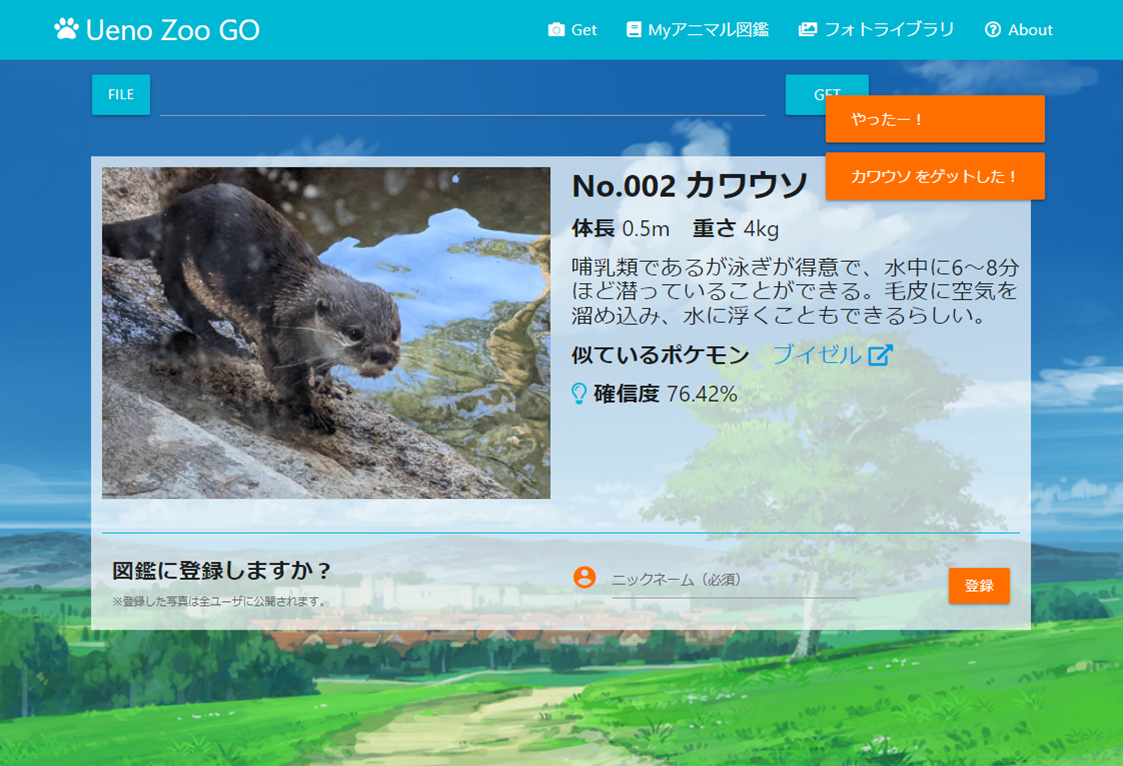The width and height of the screenshot is (1123, 766).
Task: Click the file path input field
Action: click(463, 97)
